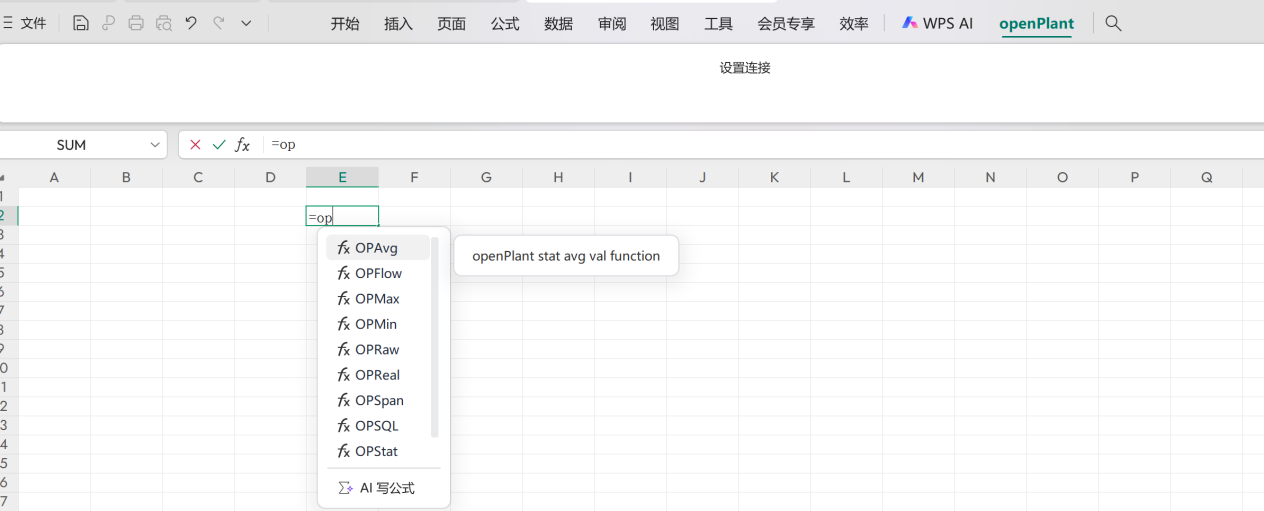1264x511 pixels.
Task: Switch to the 插入 tab
Action: [398, 23]
